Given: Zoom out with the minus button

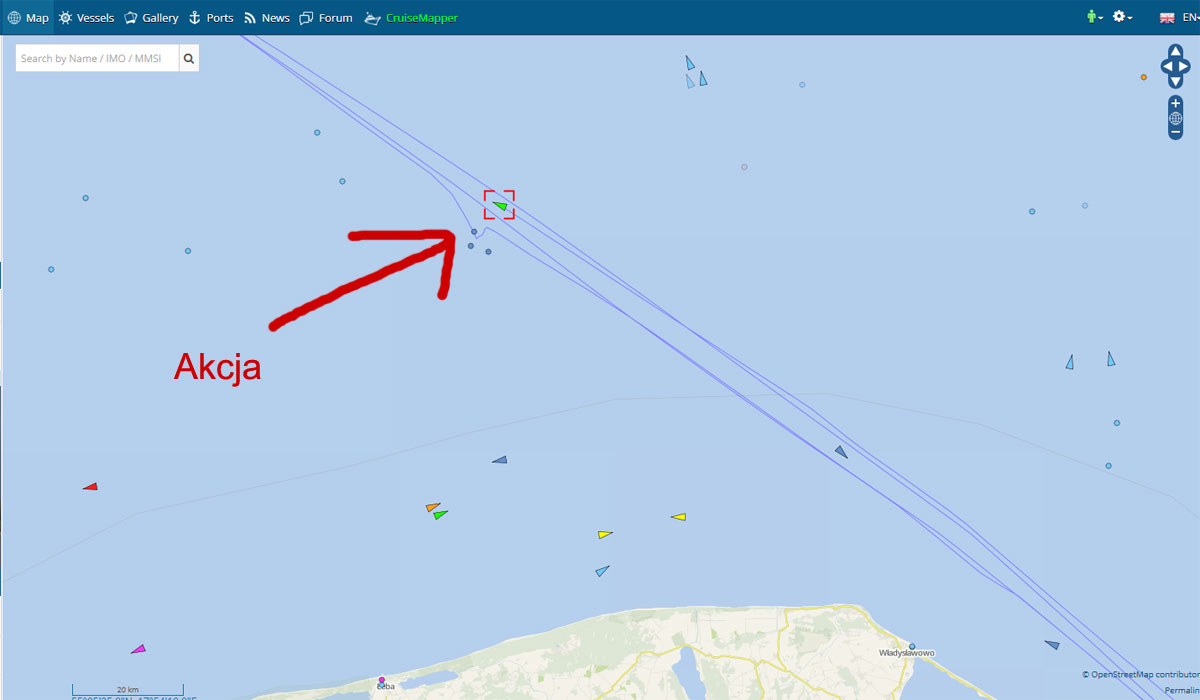Looking at the screenshot, I should click(x=1175, y=132).
